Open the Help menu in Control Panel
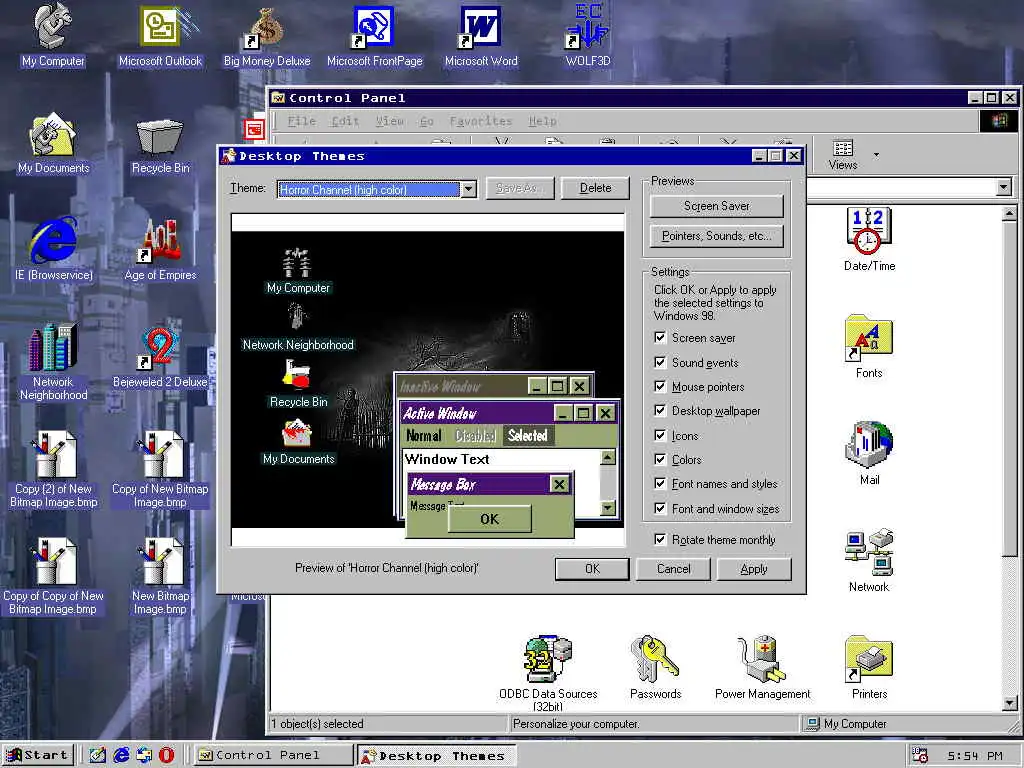1024x768 pixels. (543, 121)
